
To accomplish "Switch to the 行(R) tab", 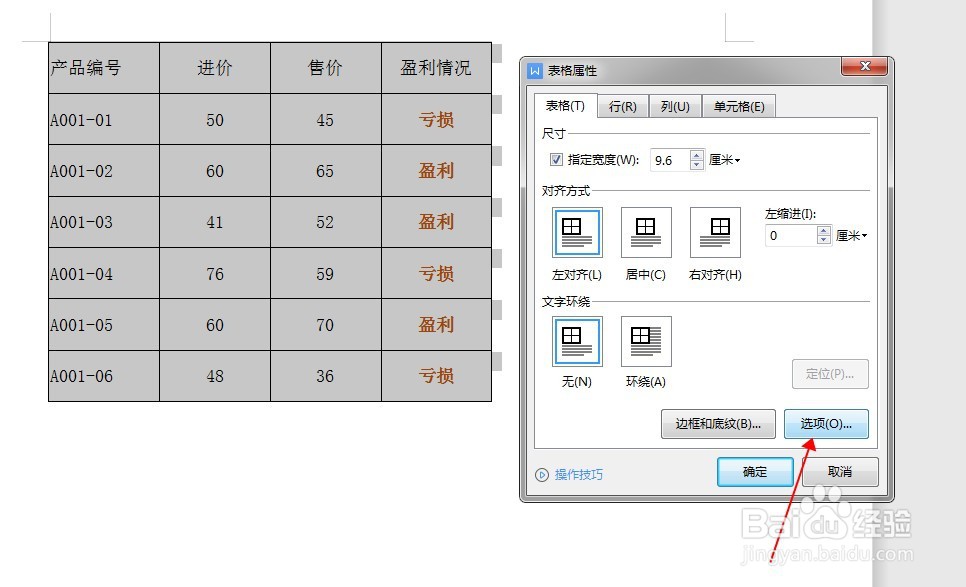I will (x=623, y=107).
